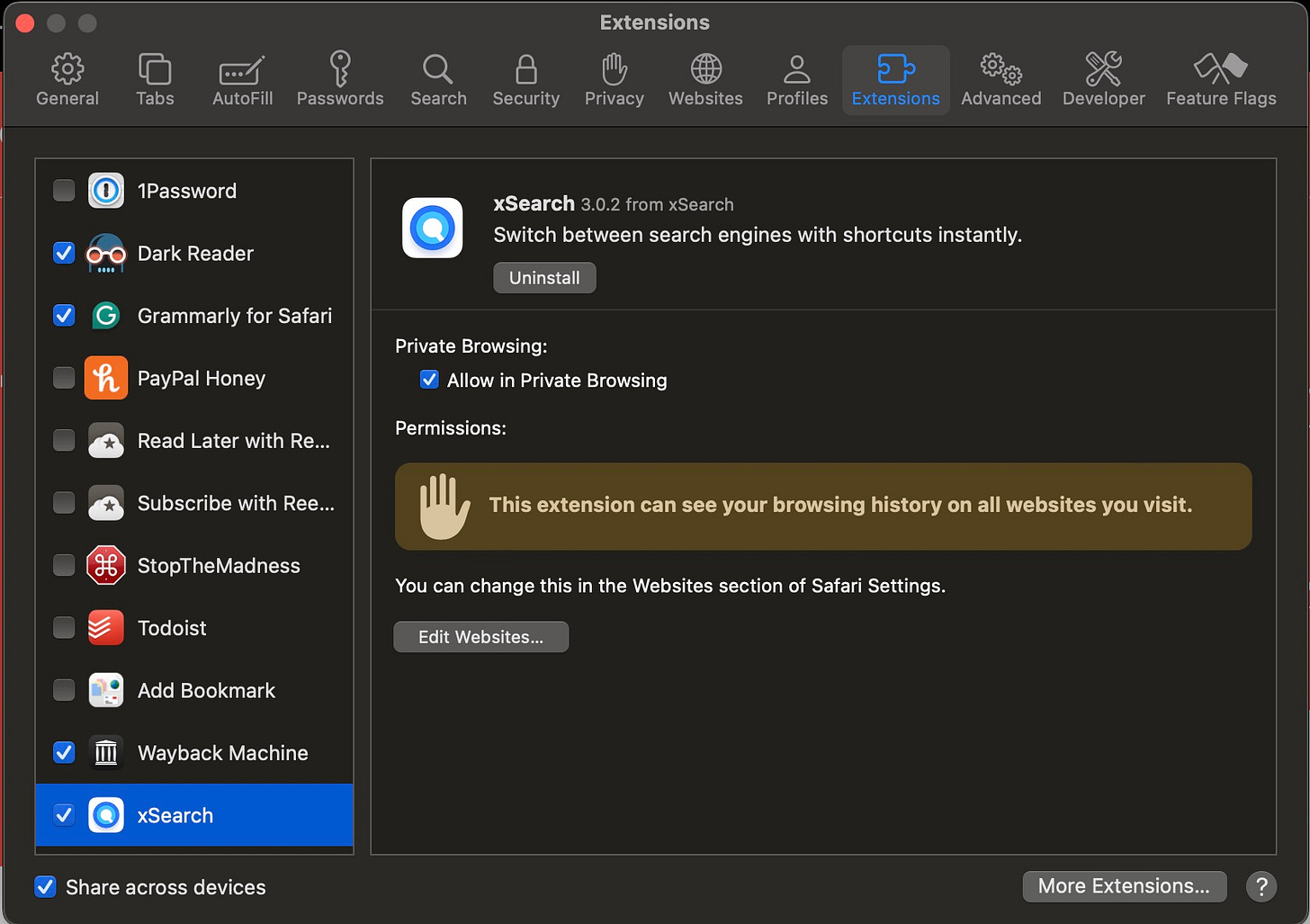Click the 1Password extension icon
The height and width of the screenshot is (924, 1310).
(106, 191)
